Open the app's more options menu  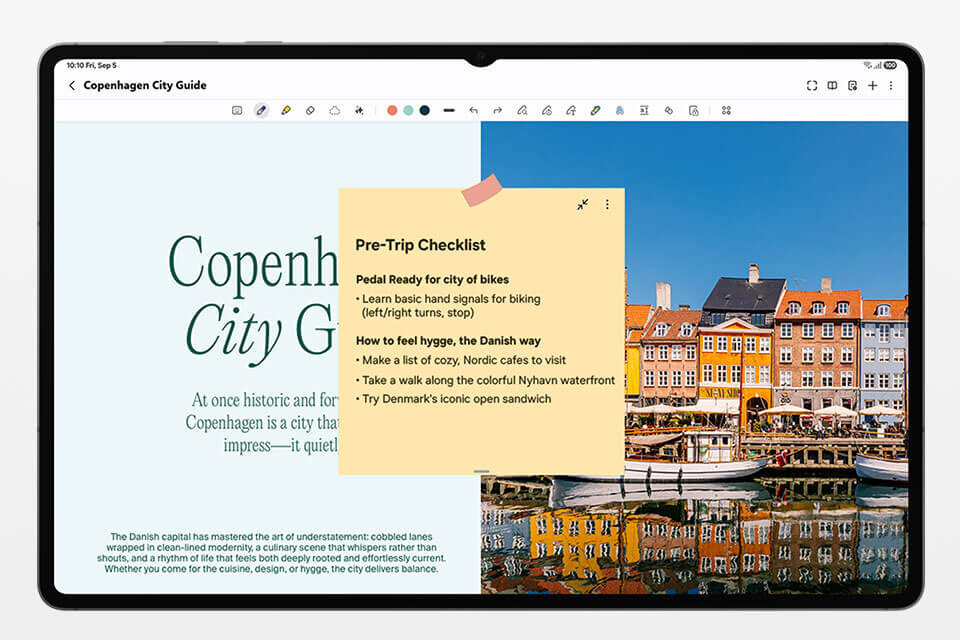(x=891, y=86)
